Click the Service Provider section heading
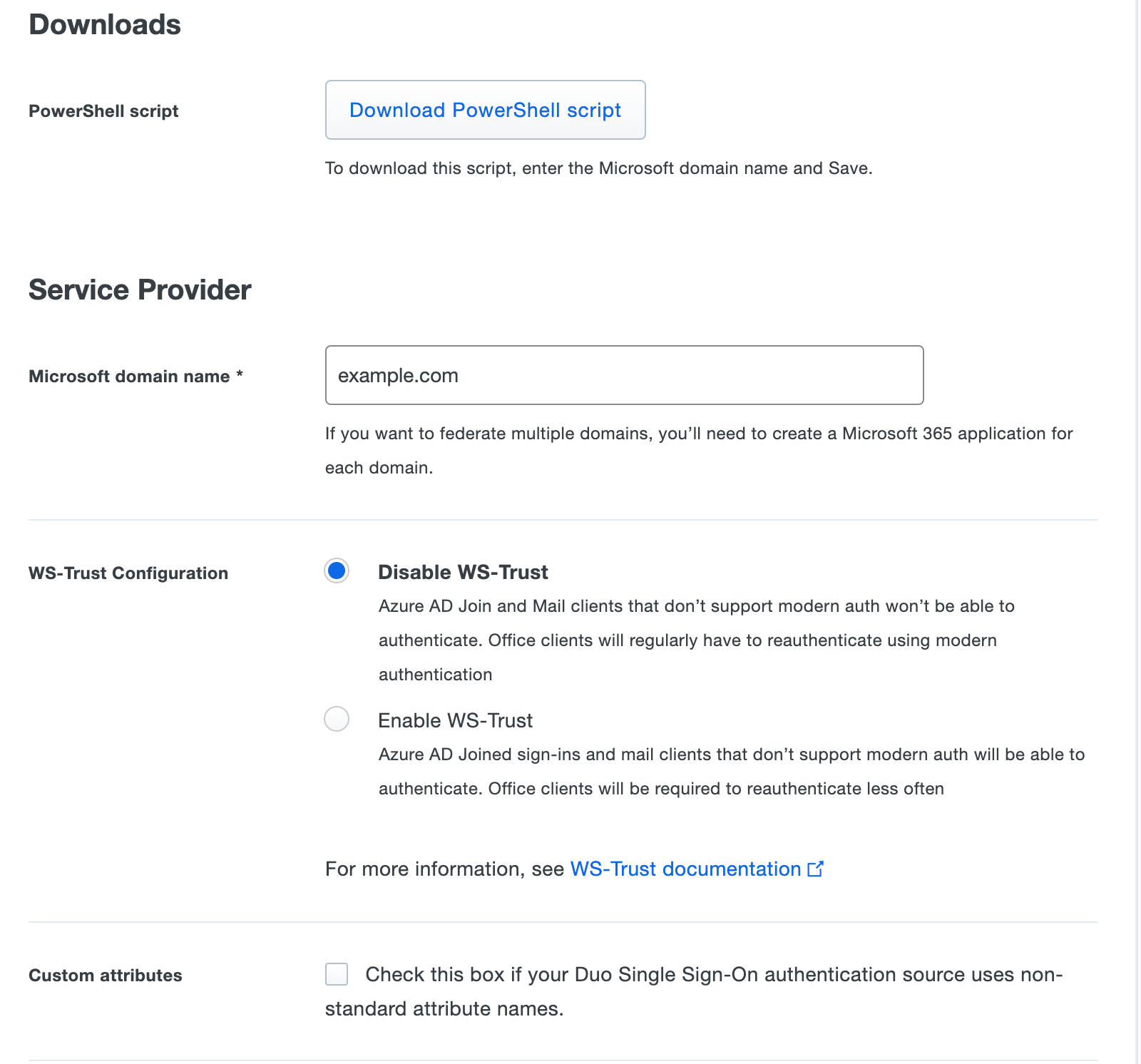Screen dimensions: 1141x1064 138,290
